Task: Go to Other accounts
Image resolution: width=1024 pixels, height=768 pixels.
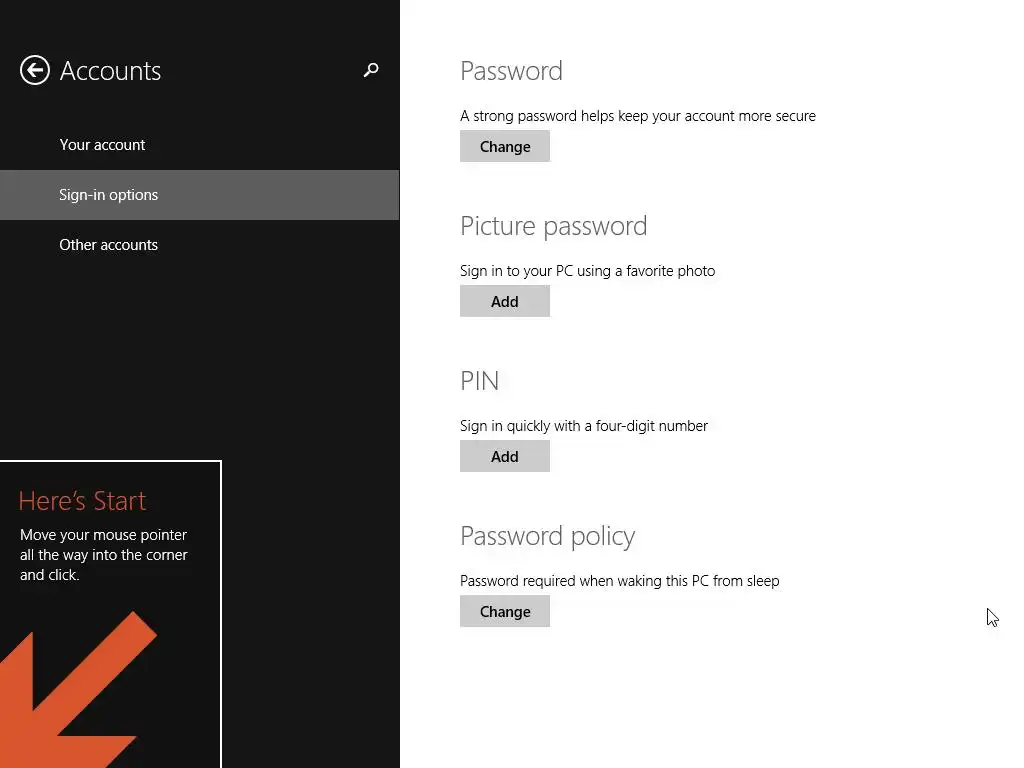Action: tap(109, 245)
